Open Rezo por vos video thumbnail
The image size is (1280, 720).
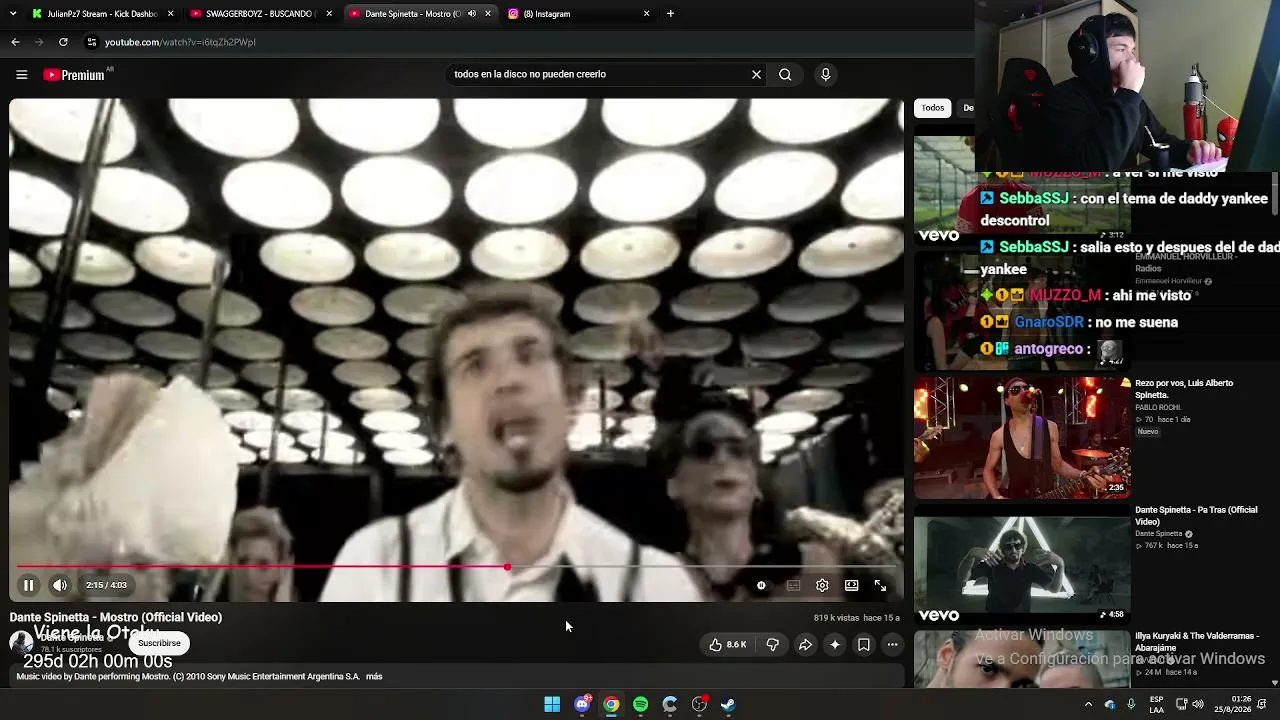[1022, 438]
